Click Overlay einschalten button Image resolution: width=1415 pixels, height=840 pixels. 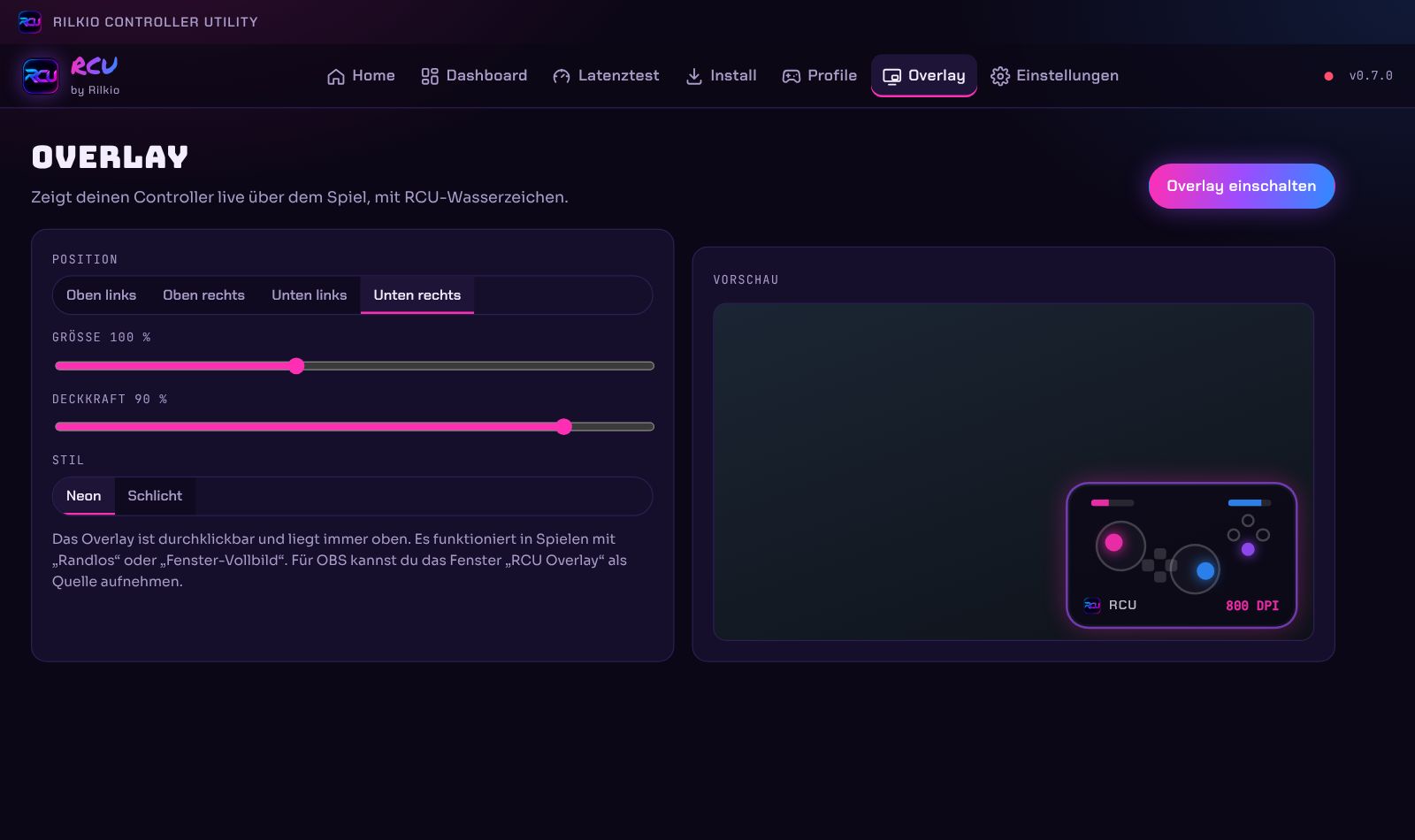tap(1242, 187)
